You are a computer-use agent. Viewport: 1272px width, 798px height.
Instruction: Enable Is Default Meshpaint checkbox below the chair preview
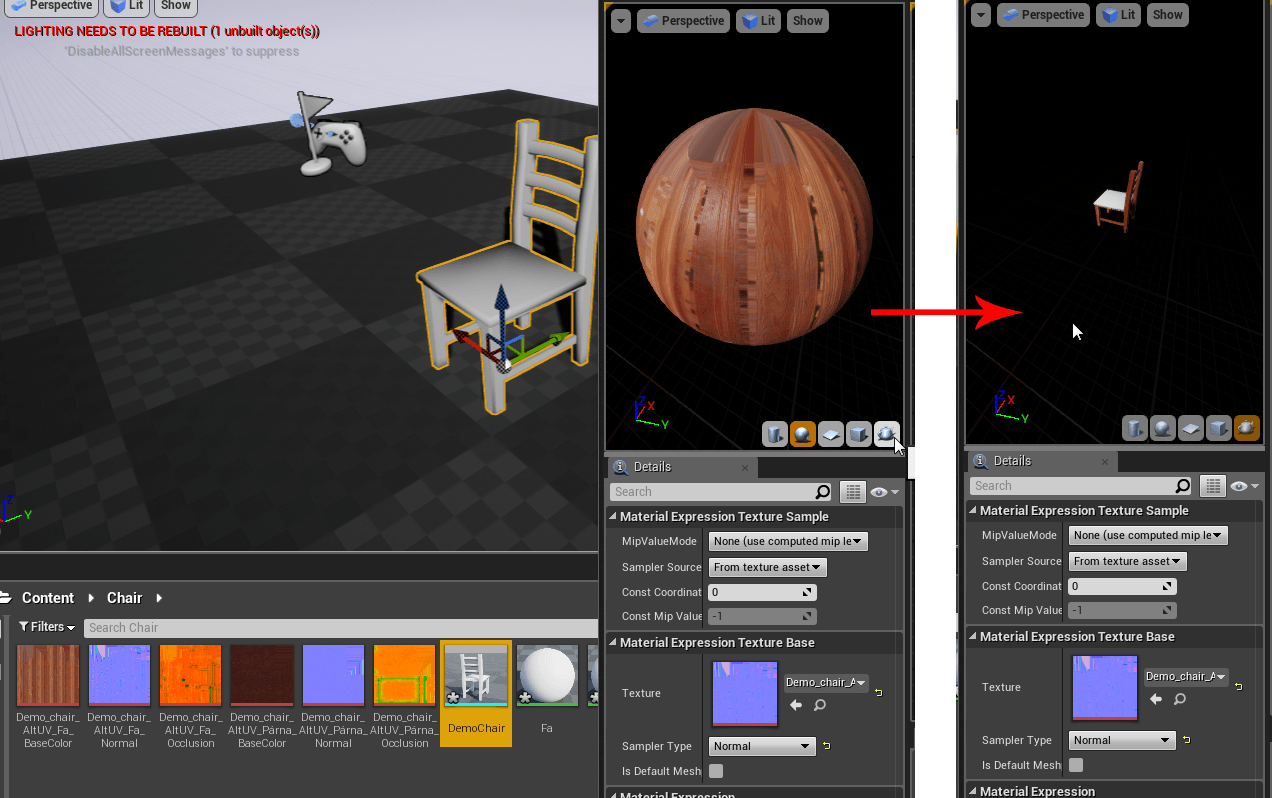[1076, 765]
